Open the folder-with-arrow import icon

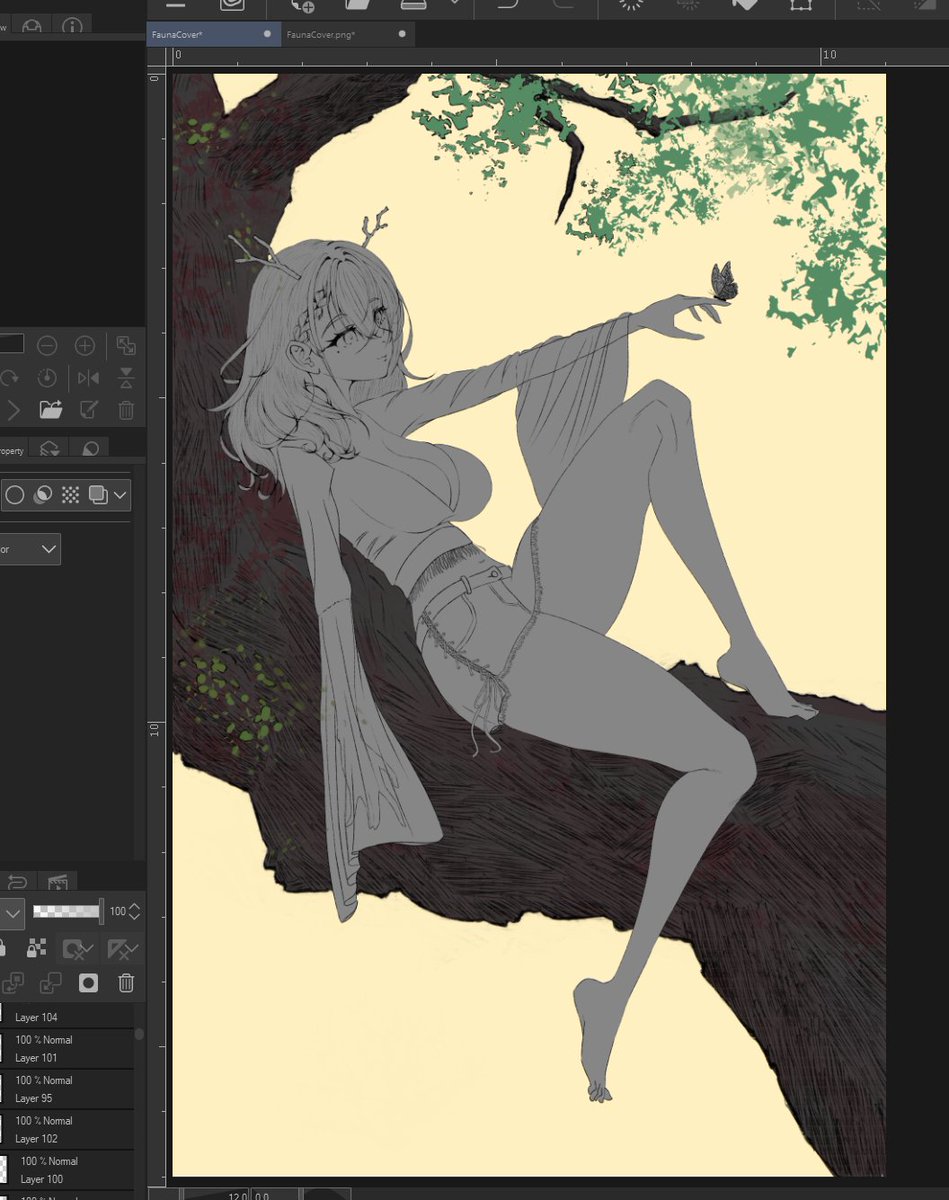51,409
